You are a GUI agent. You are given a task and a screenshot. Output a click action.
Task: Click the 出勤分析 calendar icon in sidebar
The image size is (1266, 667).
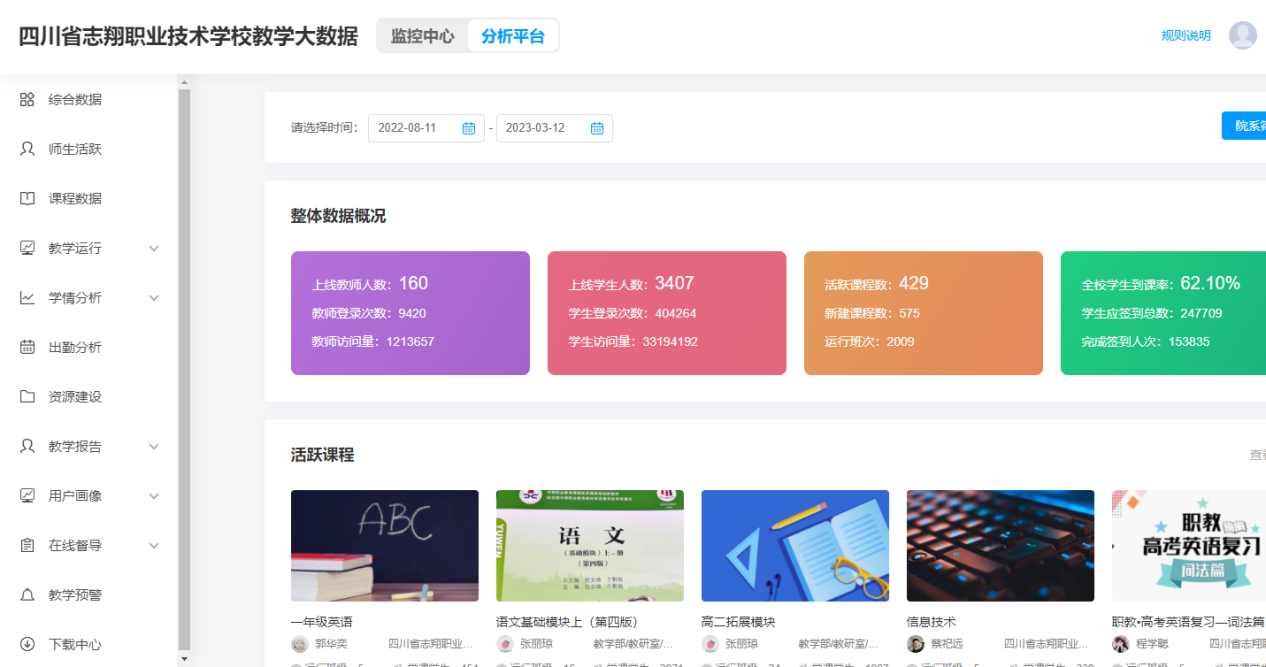click(x=27, y=347)
